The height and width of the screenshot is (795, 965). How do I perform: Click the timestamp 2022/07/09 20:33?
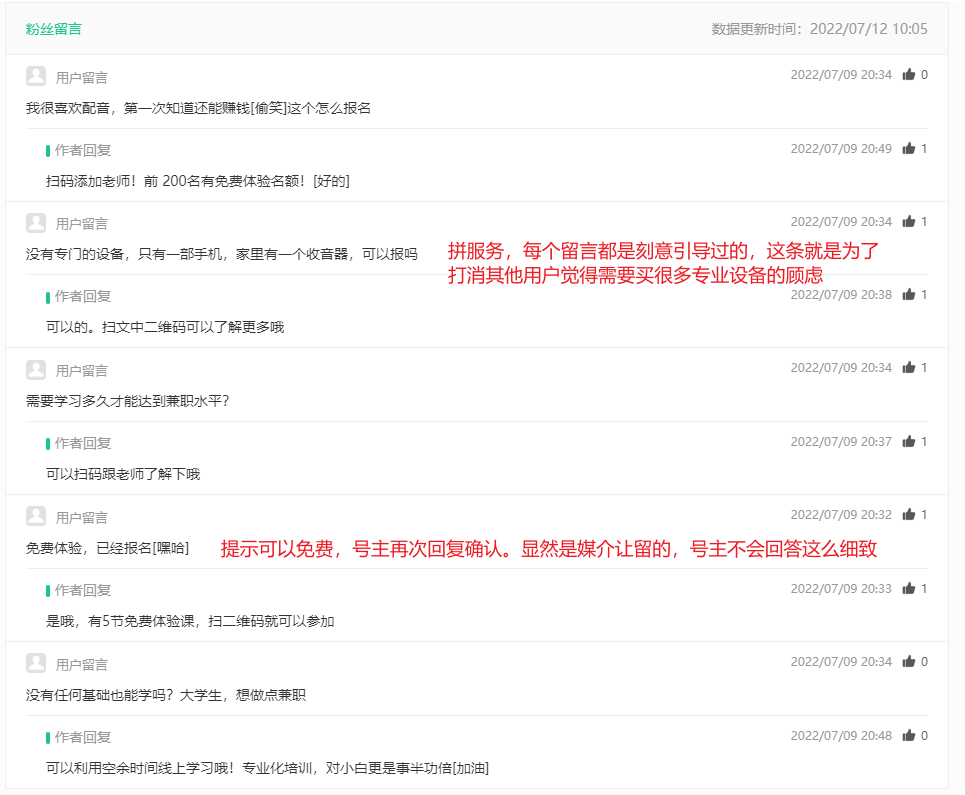point(841,588)
